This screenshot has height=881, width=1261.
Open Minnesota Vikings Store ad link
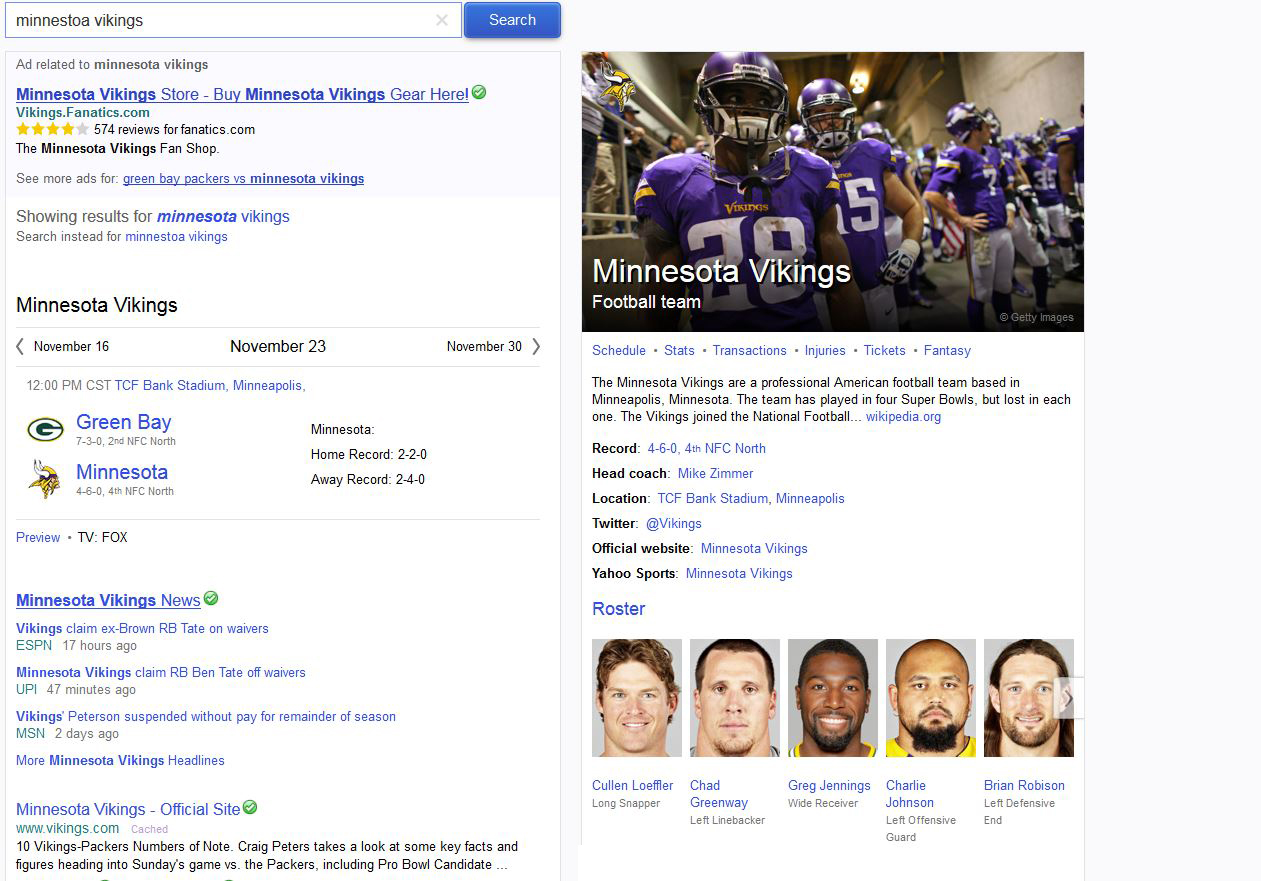242,94
